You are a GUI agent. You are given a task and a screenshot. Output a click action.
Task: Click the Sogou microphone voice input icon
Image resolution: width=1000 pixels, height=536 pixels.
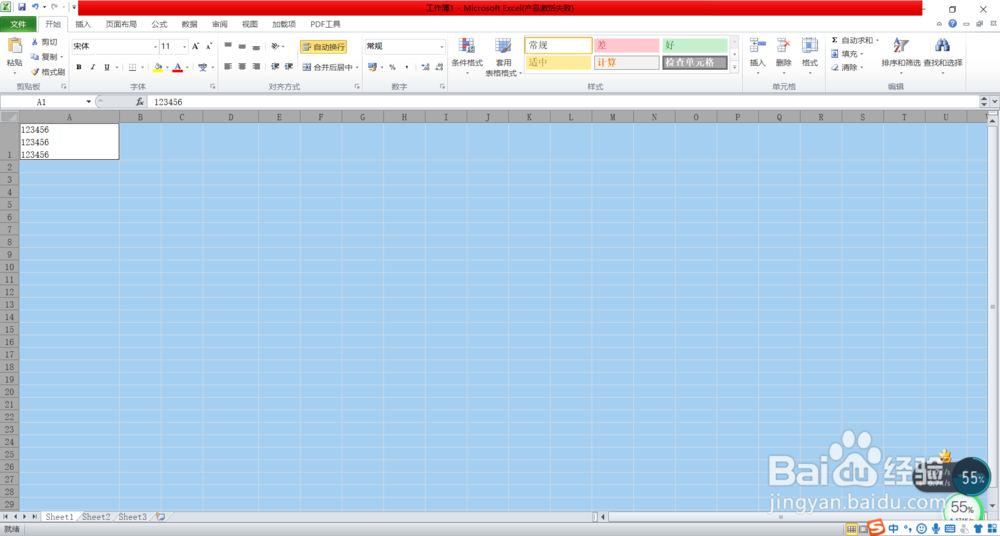click(x=936, y=528)
